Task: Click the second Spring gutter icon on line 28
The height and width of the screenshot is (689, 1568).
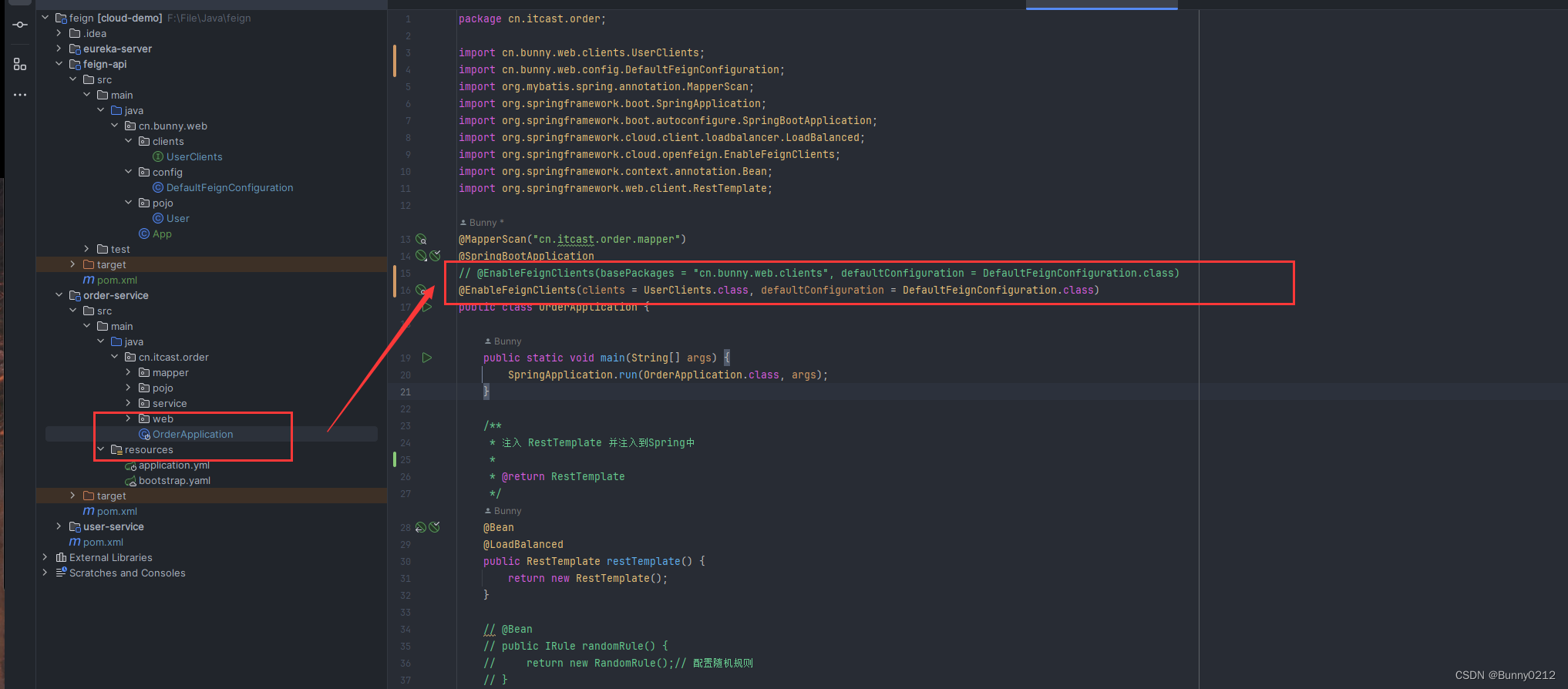Action: tap(435, 527)
